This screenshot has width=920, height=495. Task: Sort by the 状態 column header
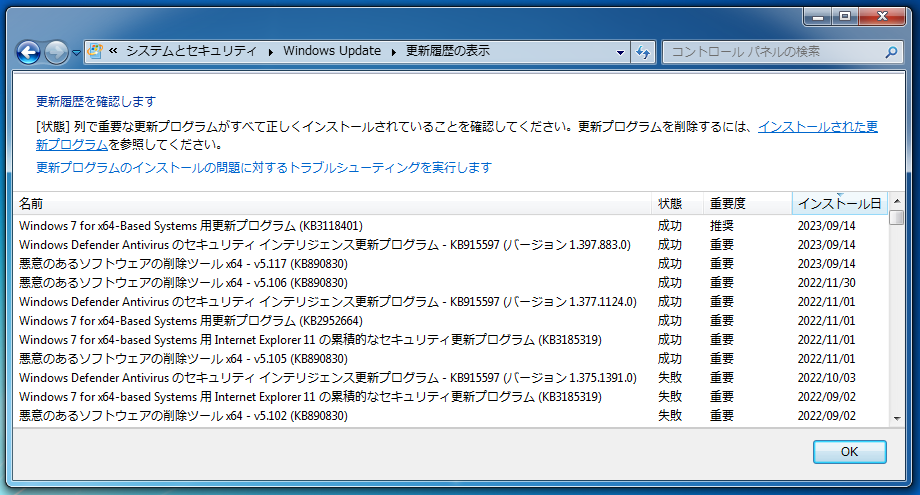(677, 204)
